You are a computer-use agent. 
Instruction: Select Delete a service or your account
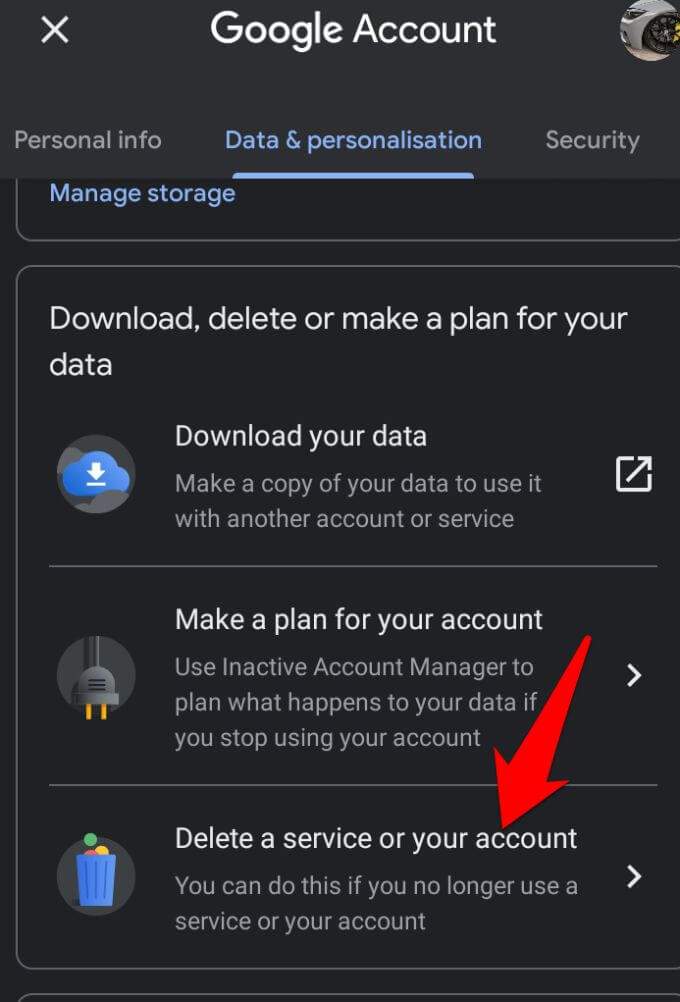pyautogui.click(x=376, y=838)
